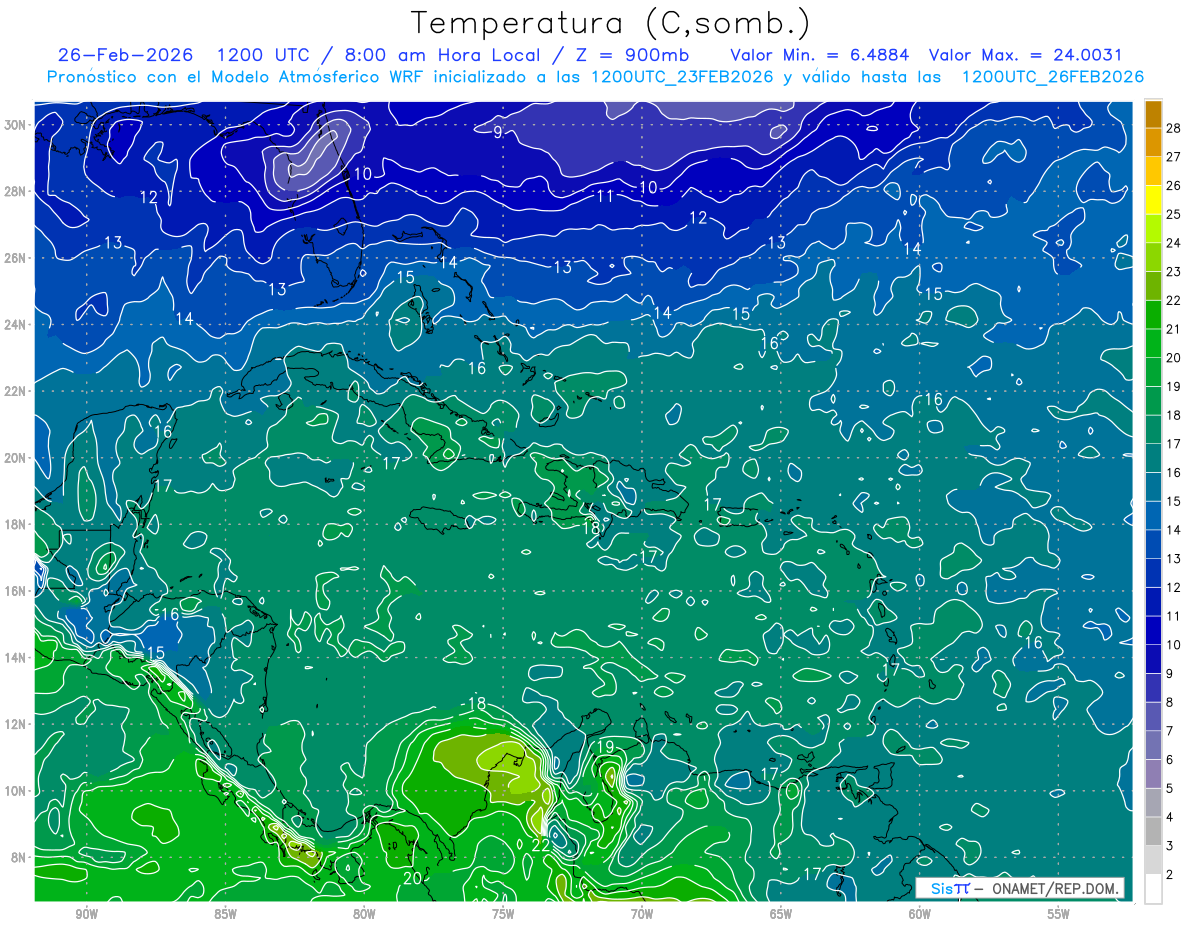Viewport: 1200px width, 927px height.
Task: Click the colorbar scale label '4'
Action: pos(1170,818)
